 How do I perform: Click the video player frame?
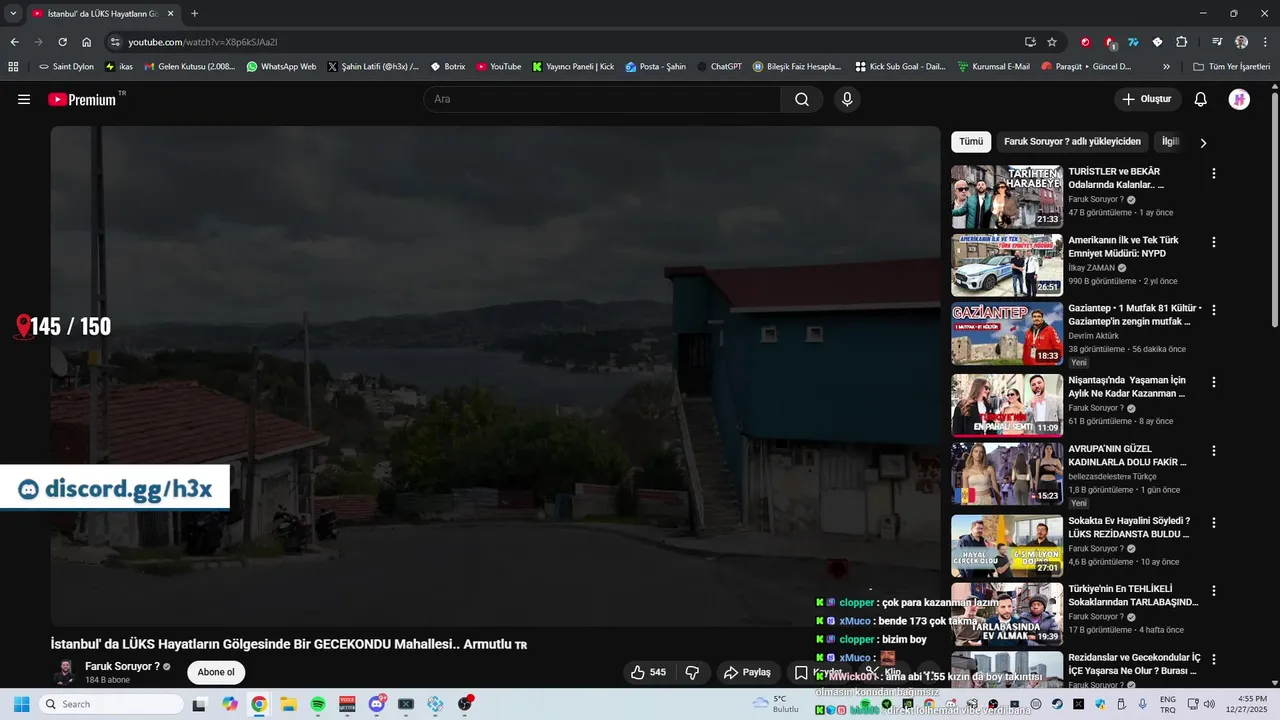coord(496,376)
